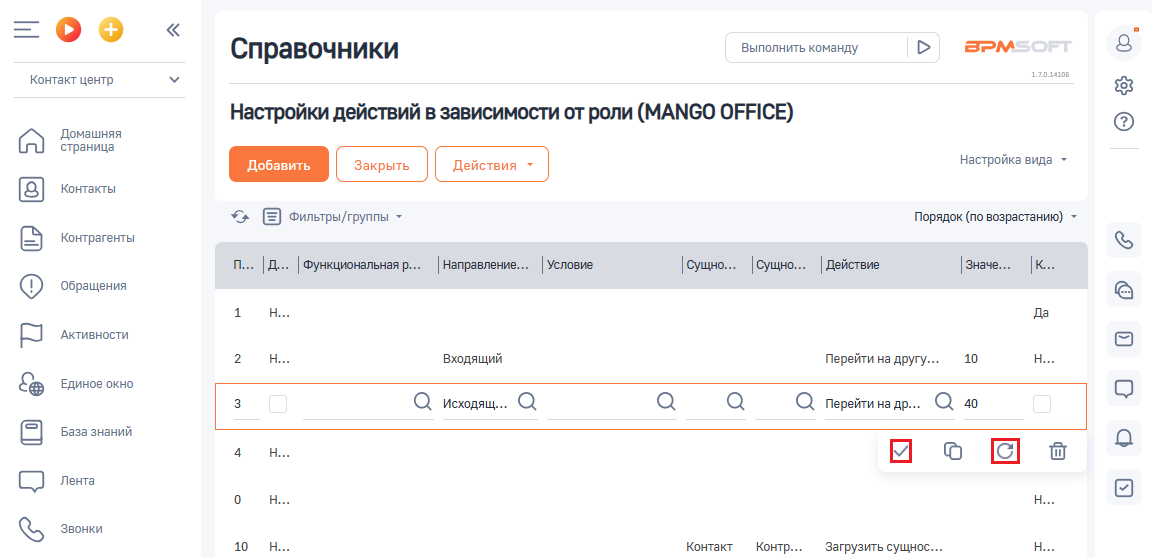Collapse the left panel with the double chevron
Image resolution: width=1152 pixels, height=558 pixels.
tap(173, 29)
